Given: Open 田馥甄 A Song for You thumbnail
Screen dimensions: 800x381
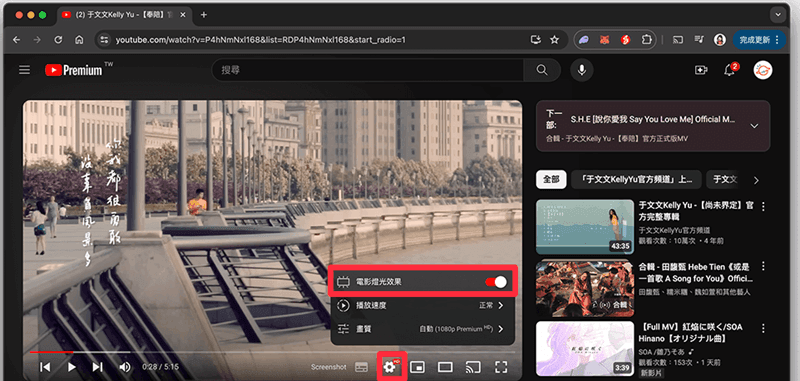Looking at the screenshot, I should 585,288.
